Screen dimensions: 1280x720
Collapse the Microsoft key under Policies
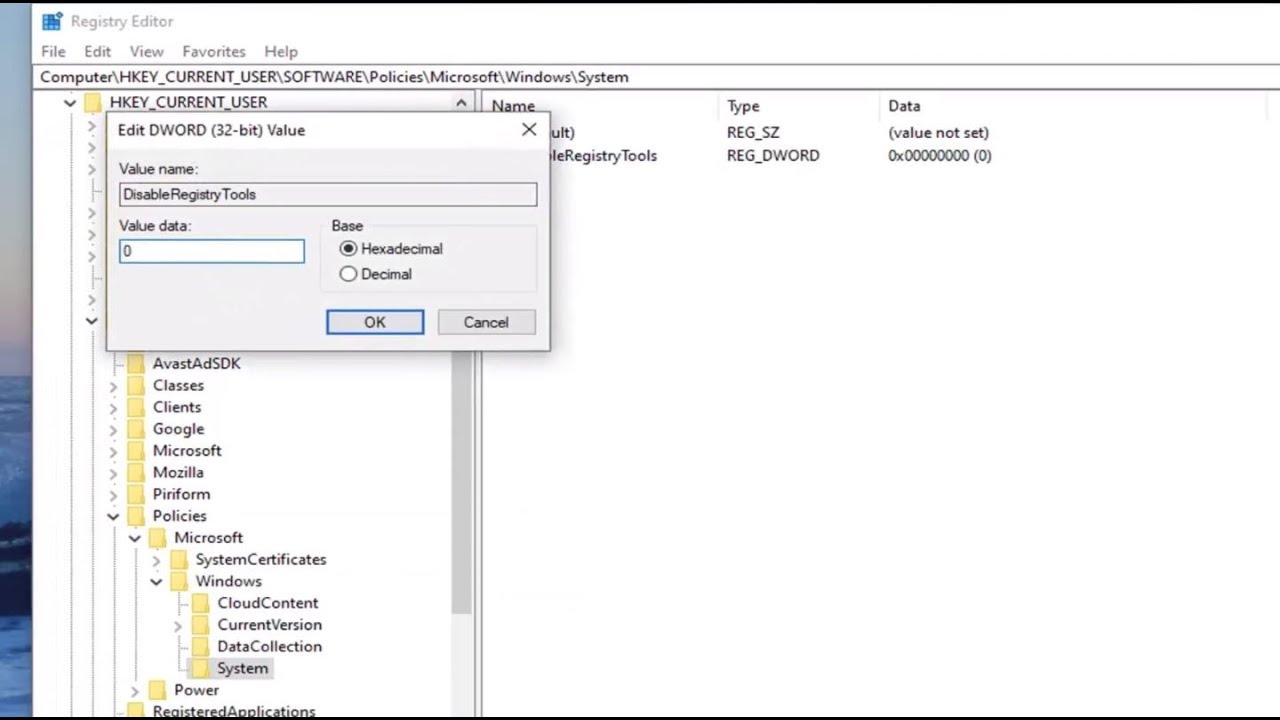pyautogui.click(x=135, y=538)
